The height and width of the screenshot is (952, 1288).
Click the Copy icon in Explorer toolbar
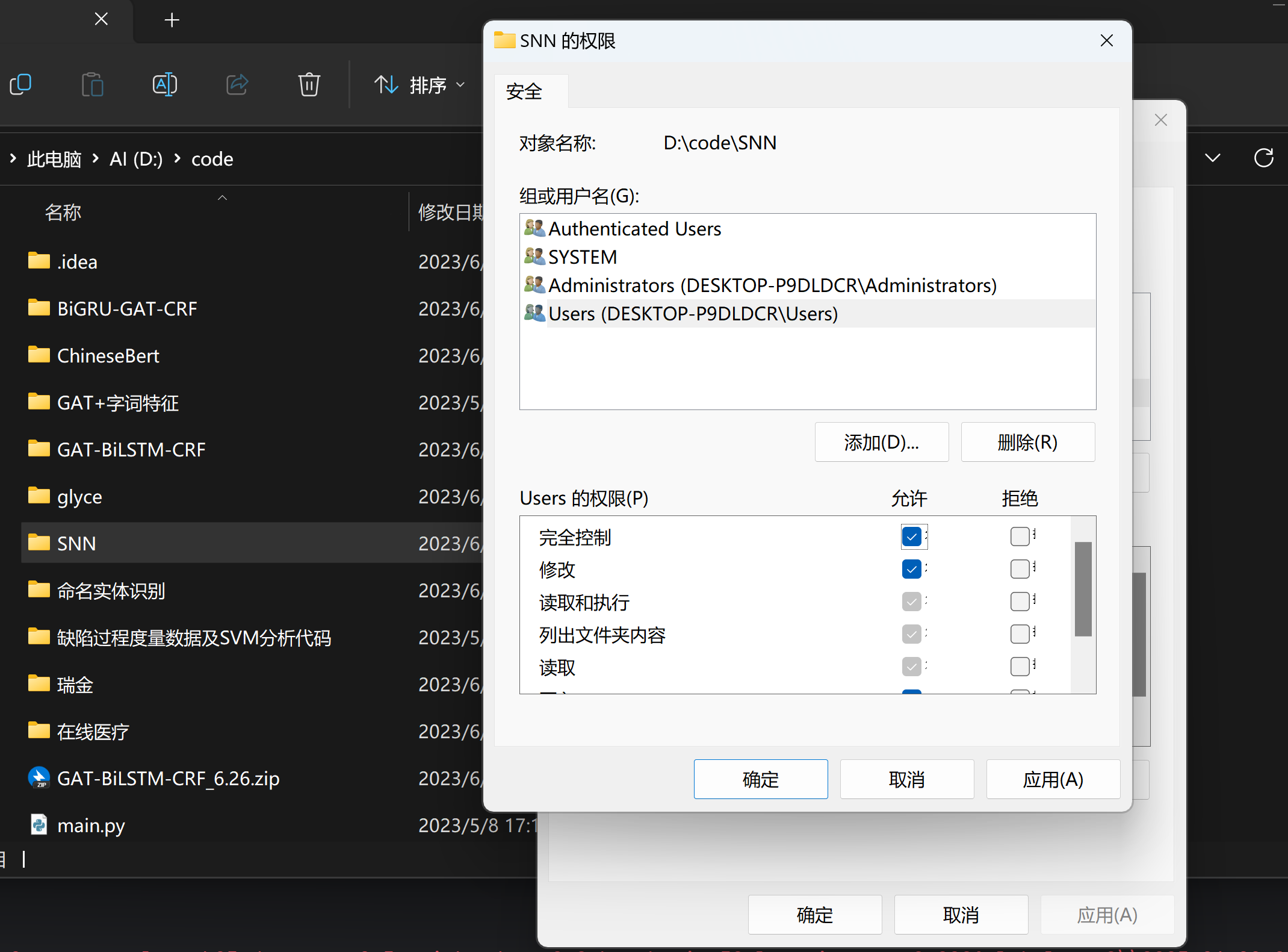coord(21,84)
